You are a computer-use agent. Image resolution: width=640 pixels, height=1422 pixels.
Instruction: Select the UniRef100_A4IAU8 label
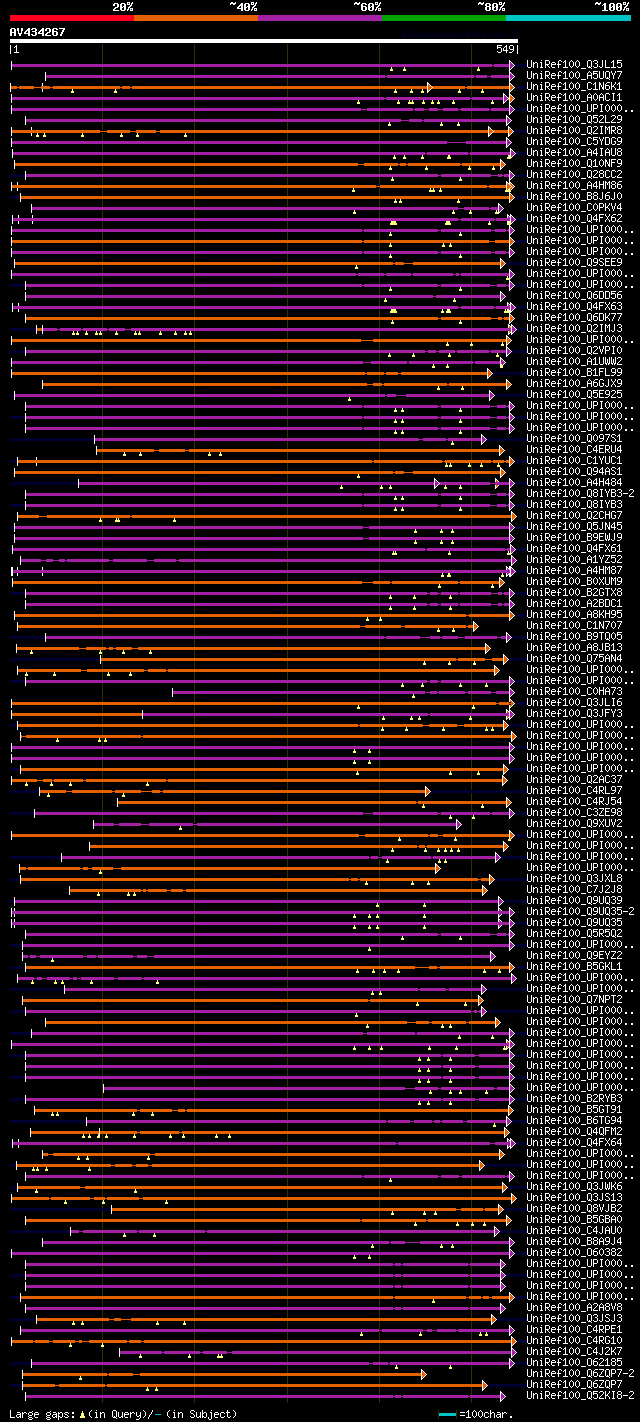(574, 152)
